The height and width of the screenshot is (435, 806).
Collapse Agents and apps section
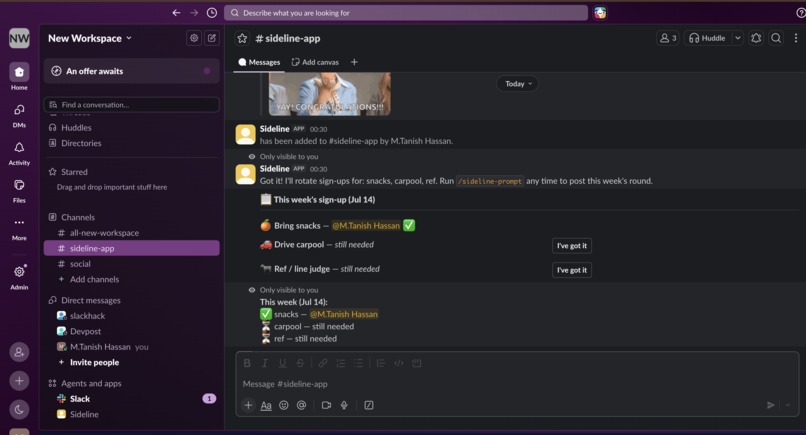point(91,383)
